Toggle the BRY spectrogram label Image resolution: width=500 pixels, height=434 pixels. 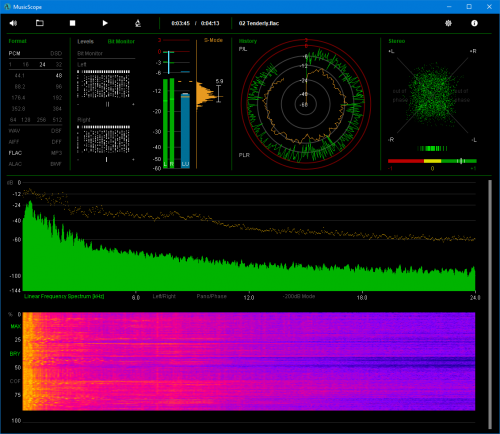tap(15, 354)
